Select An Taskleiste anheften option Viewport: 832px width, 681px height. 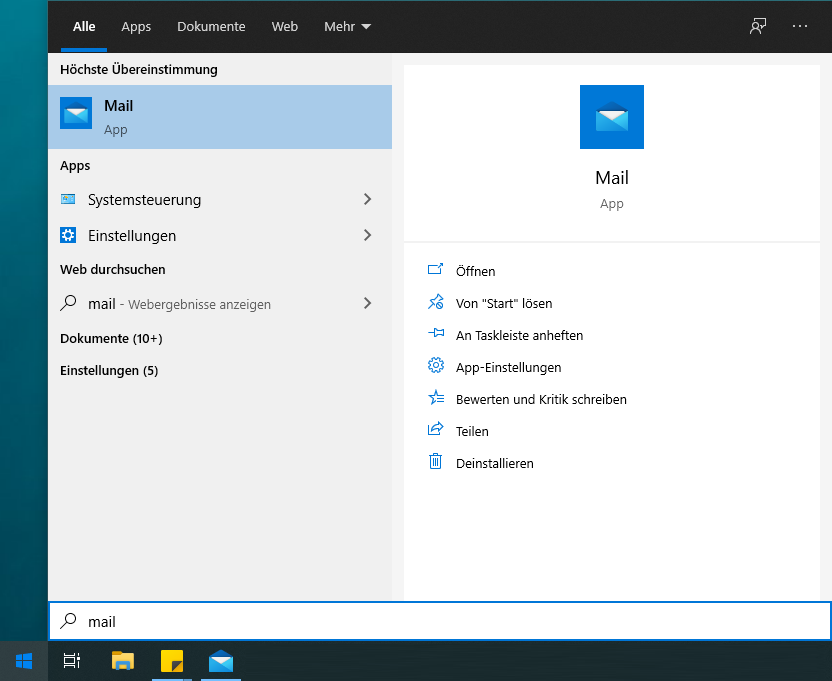pyautogui.click(x=519, y=335)
